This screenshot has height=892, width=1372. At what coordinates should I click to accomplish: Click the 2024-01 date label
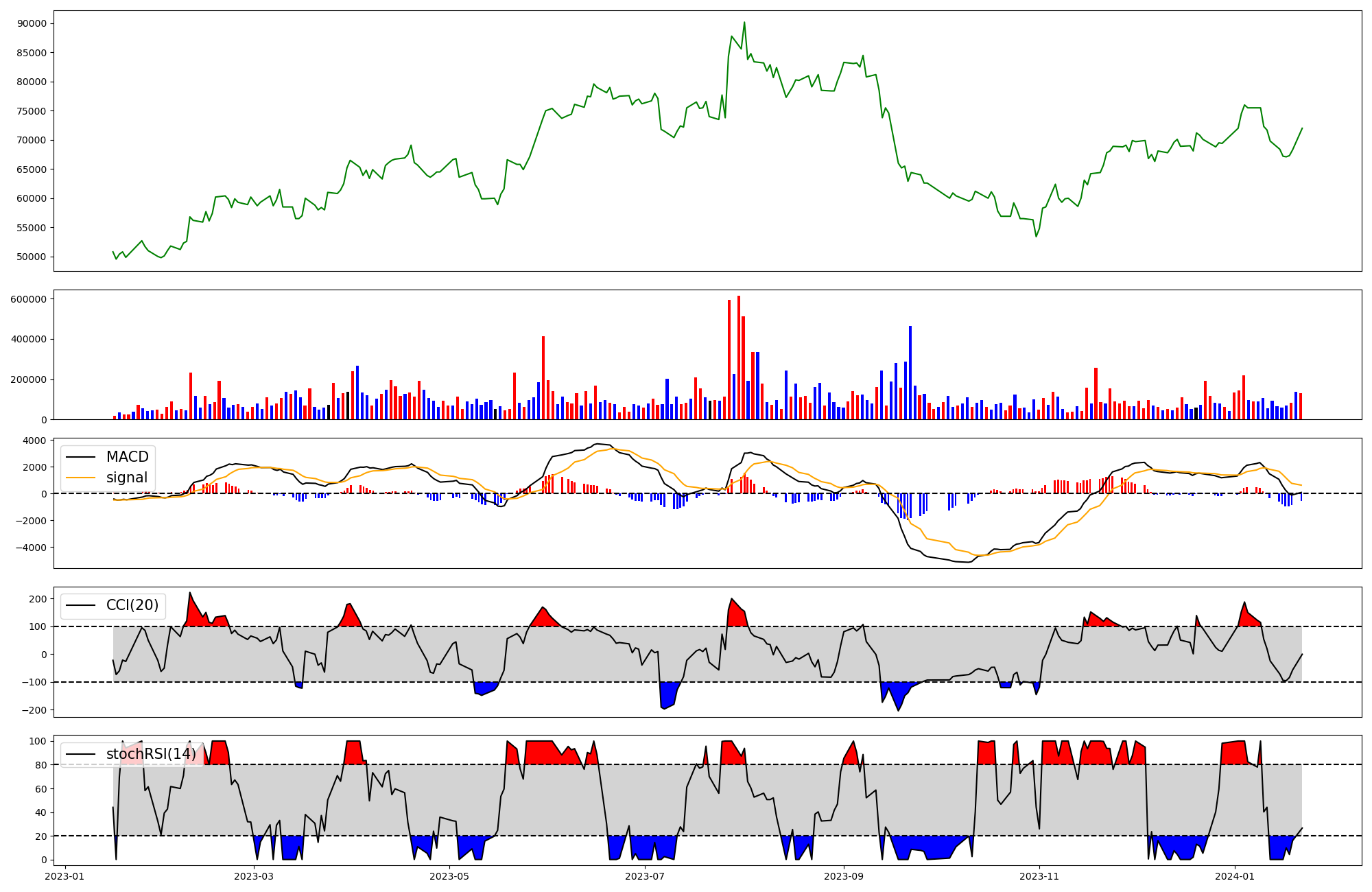[1235, 876]
